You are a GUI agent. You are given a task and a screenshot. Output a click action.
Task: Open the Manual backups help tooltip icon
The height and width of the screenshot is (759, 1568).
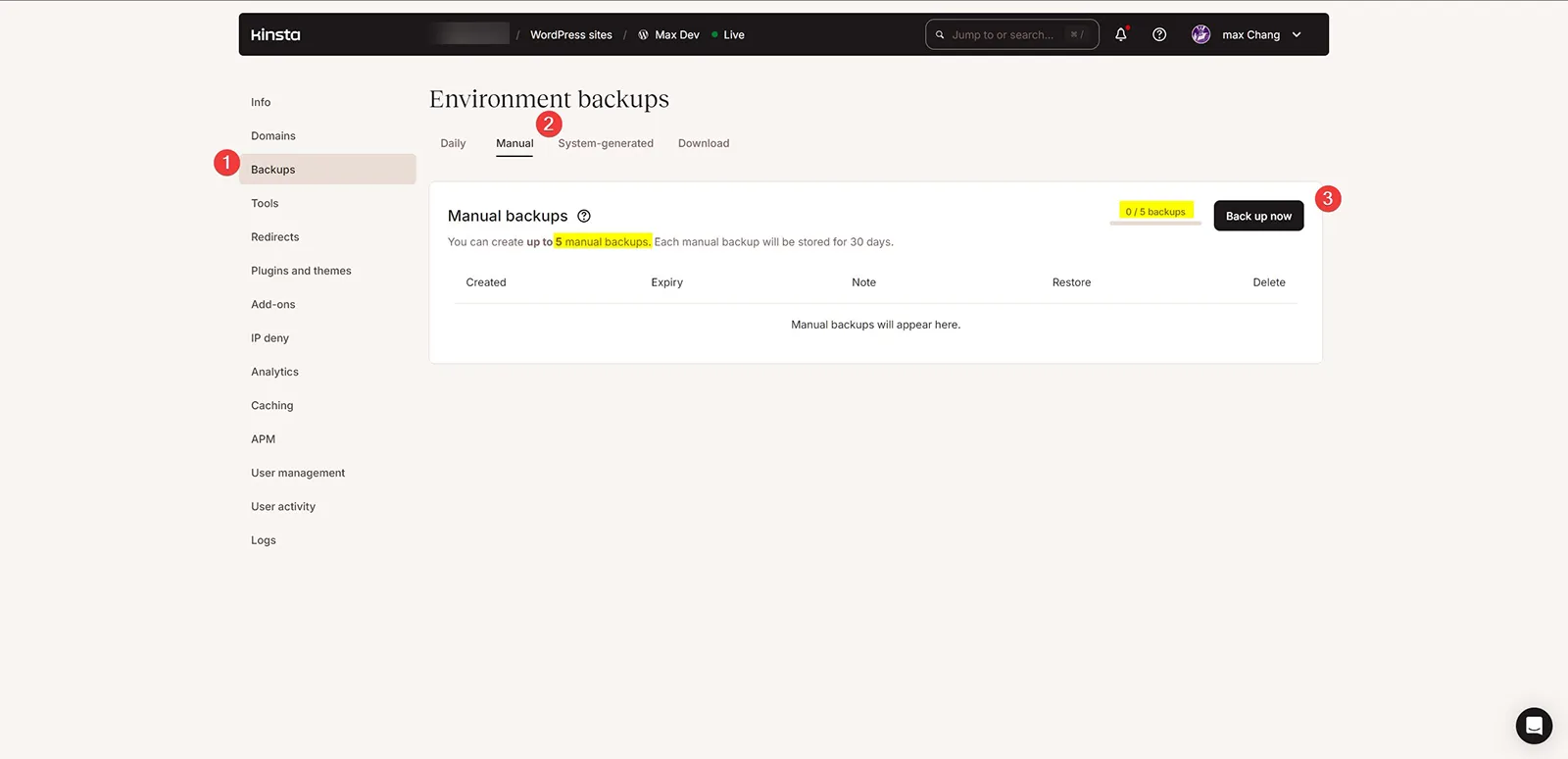coord(584,216)
